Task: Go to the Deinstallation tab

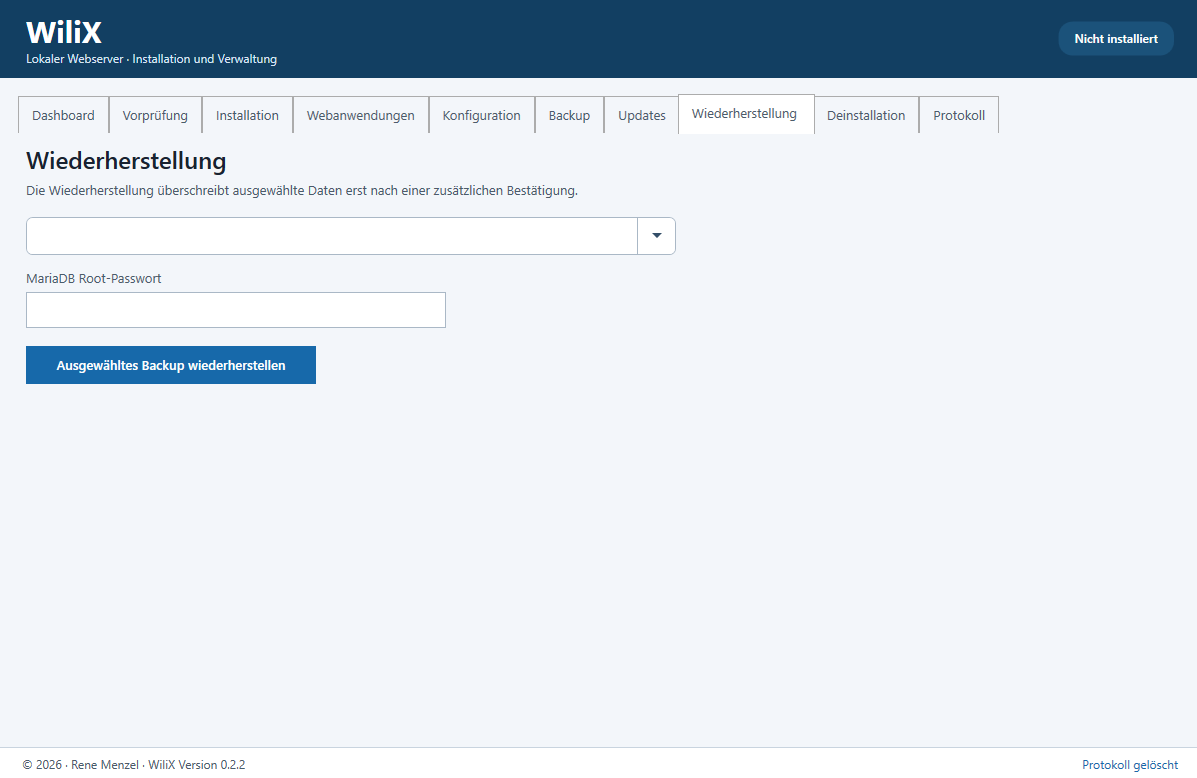Action: [x=866, y=115]
